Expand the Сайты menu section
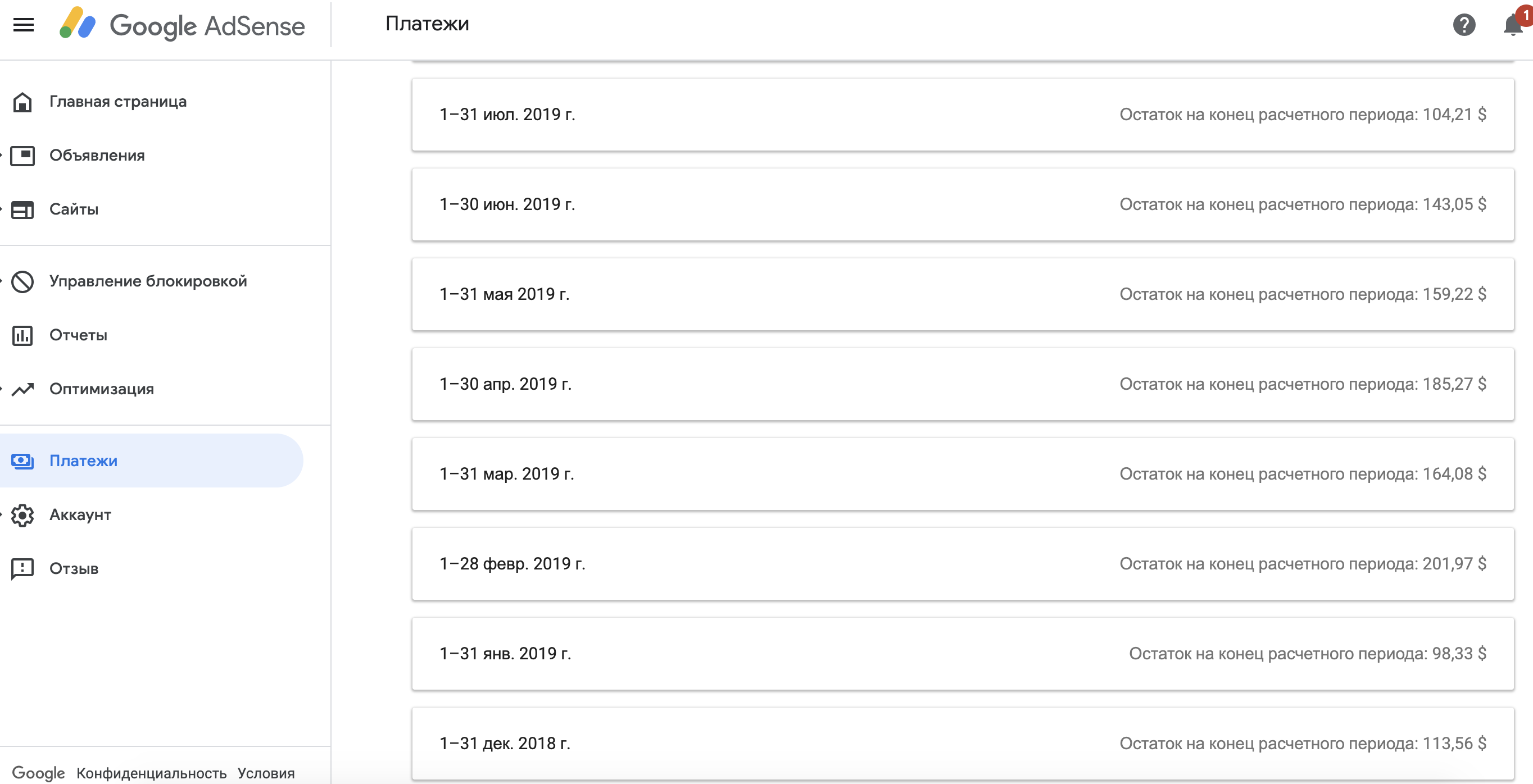1533x784 pixels. [x=74, y=209]
